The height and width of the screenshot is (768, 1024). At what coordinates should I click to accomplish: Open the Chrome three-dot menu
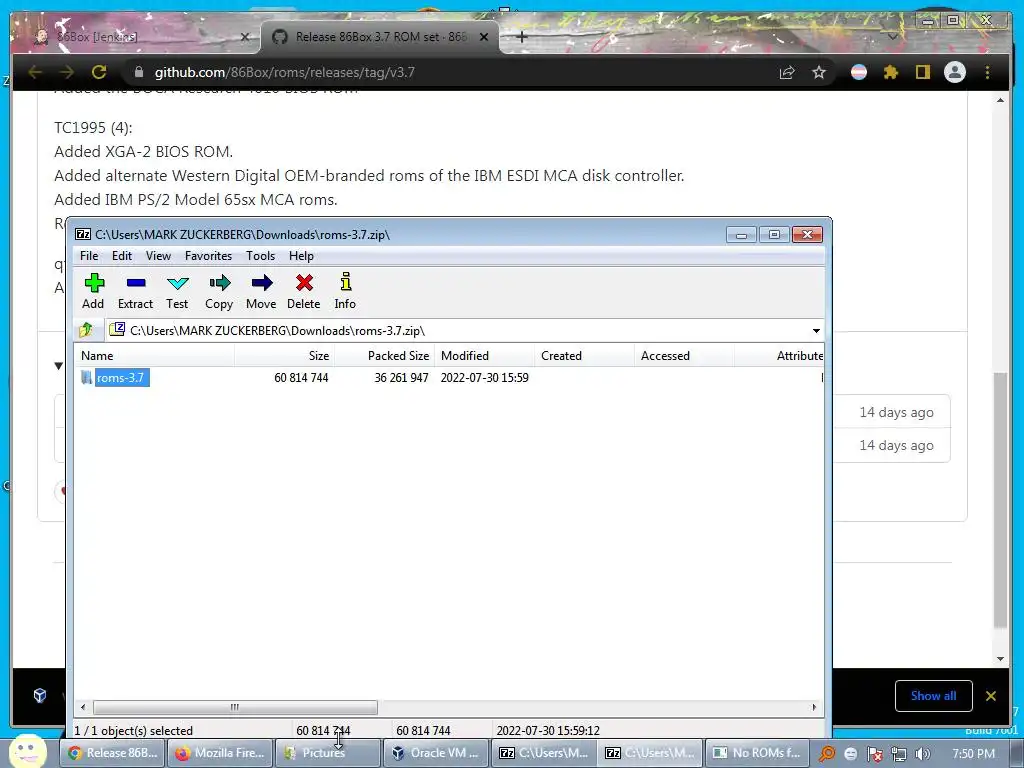987,72
